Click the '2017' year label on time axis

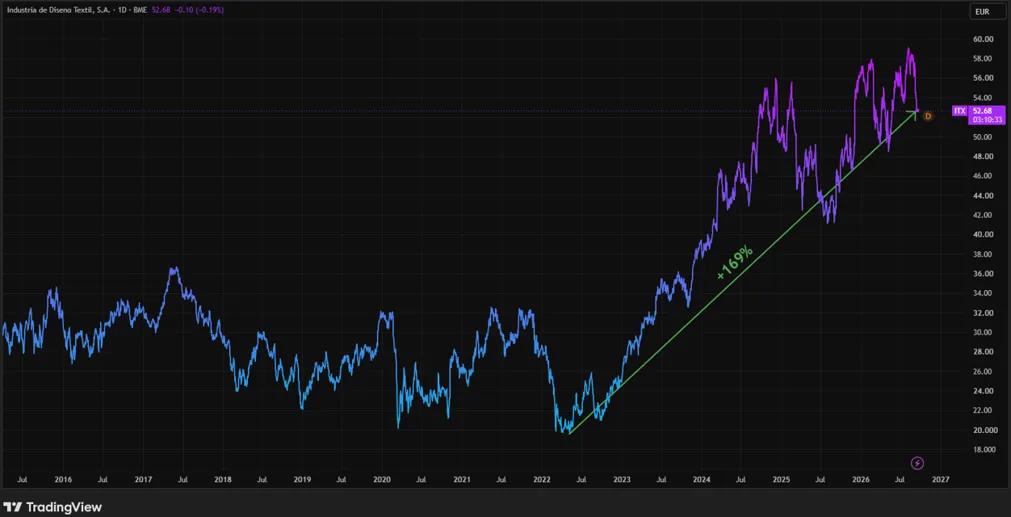(143, 480)
